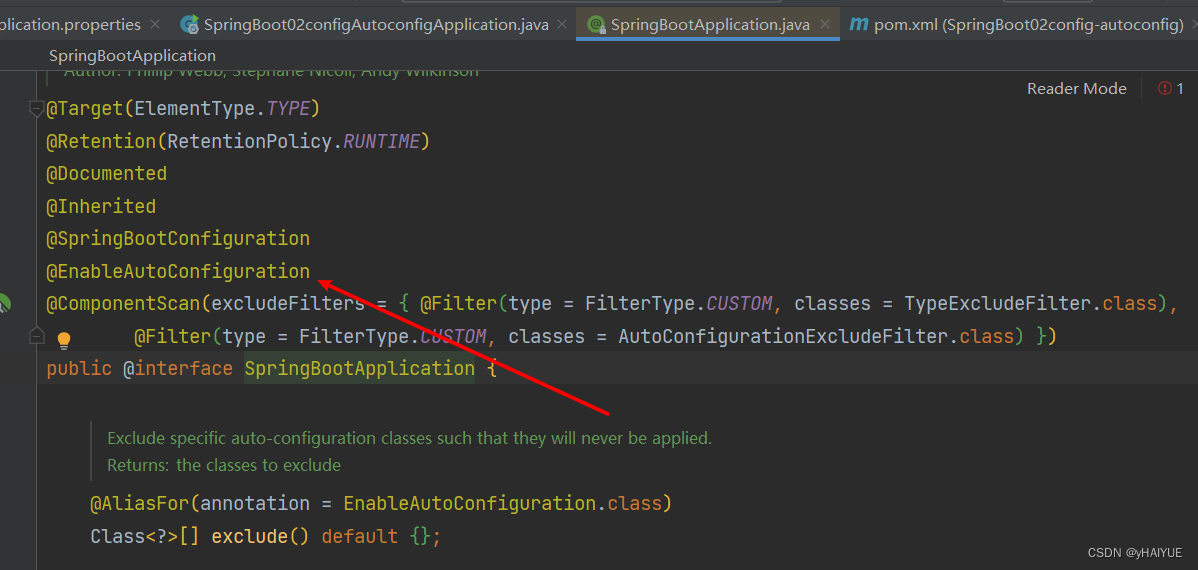Click 'Returns: the classes to exclude' doc text
This screenshot has width=1198, height=570.
[x=224, y=465]
